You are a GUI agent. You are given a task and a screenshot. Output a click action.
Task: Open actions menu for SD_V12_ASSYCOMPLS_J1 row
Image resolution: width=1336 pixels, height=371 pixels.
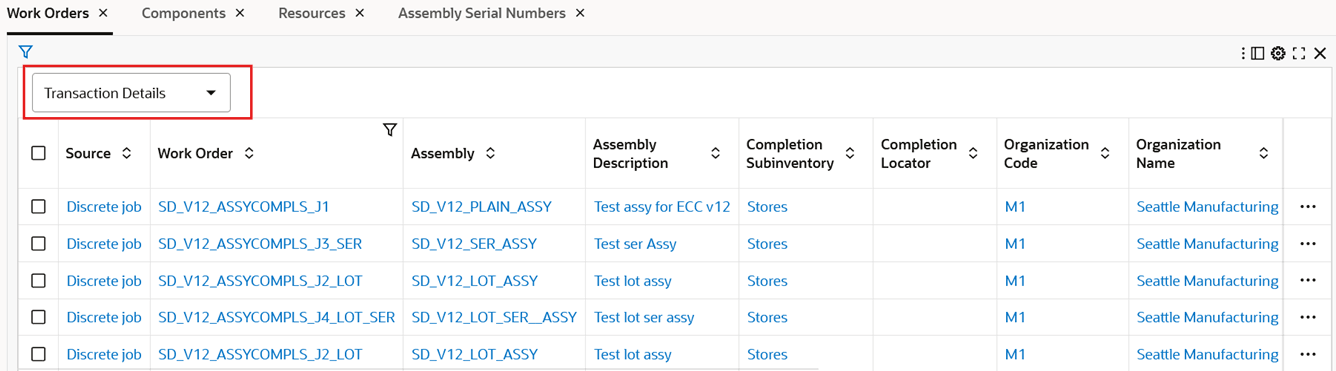click(1308, 207)
